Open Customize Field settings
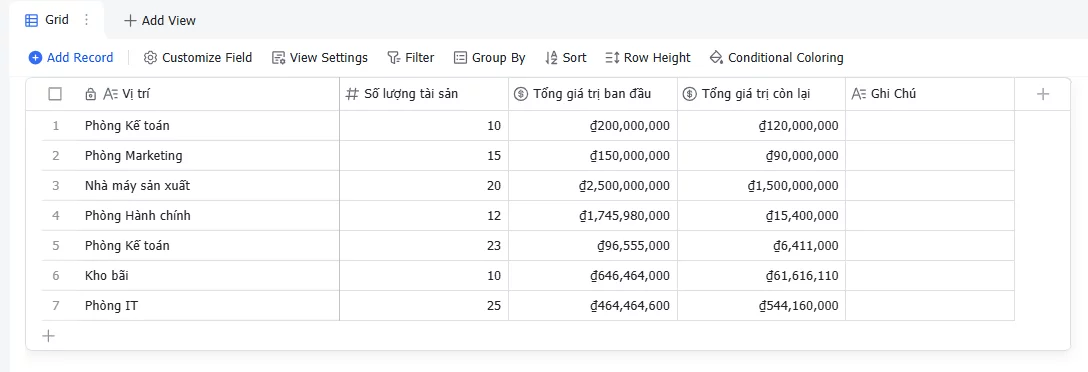The width and height of the screenshot is (1088, 372). pyautogui.click(x=198, y=58)
